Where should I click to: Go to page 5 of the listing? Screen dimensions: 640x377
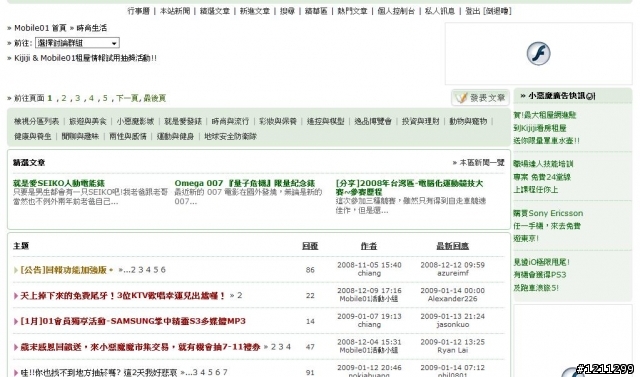coord(105,98)
